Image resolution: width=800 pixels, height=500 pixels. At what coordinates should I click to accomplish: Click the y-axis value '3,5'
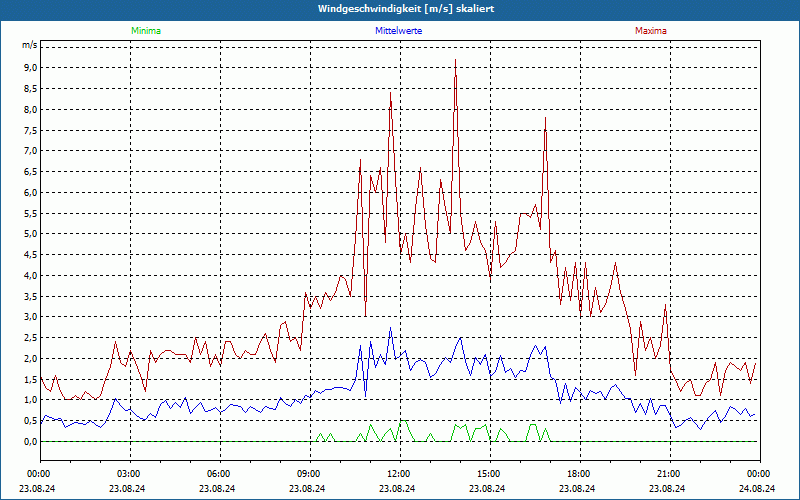click(x=30, y=296)
